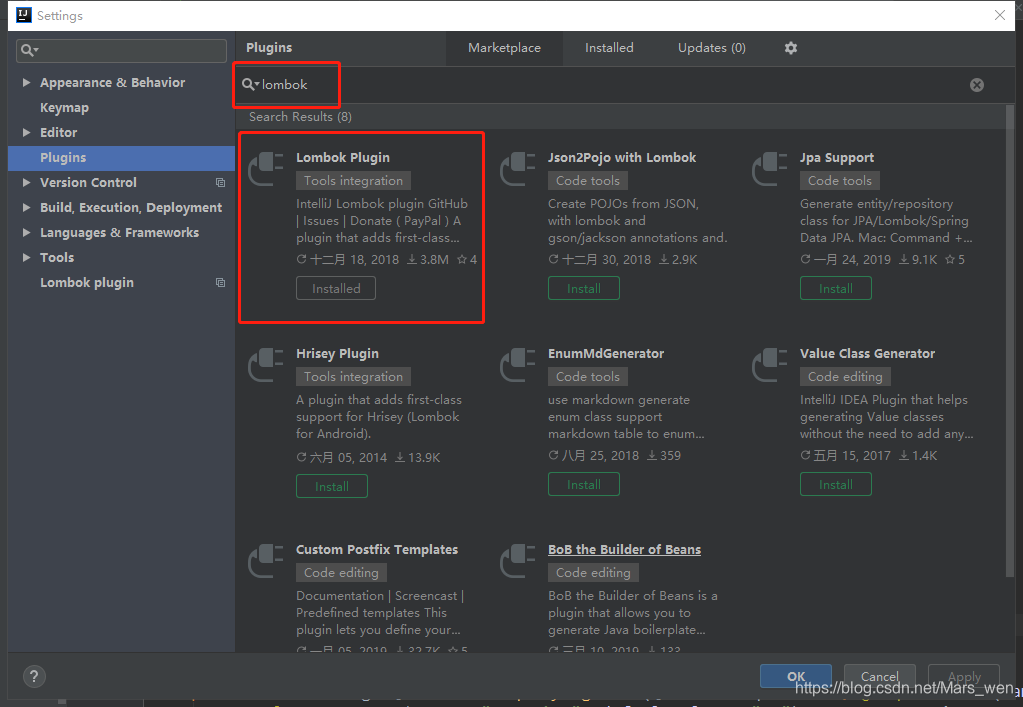
Task: Click the Value Class Generator plugin icon
Action: point(769,365)
